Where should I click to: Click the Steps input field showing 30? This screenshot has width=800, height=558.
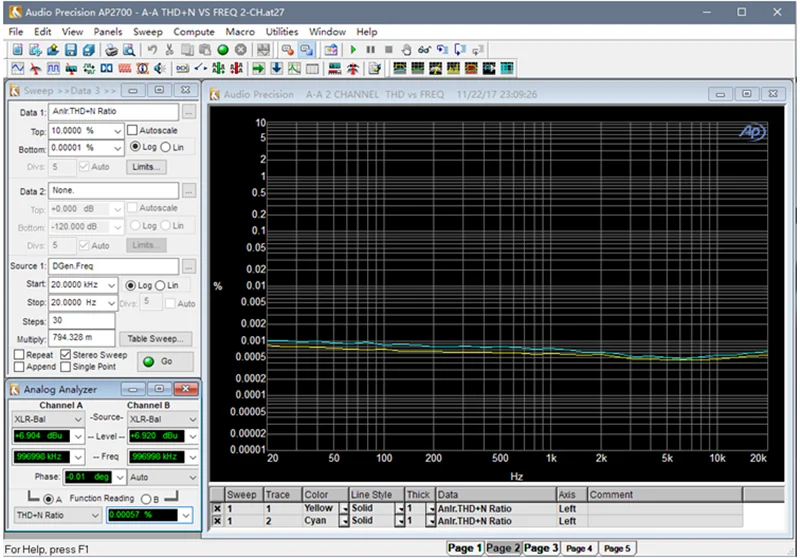[80, 321]
